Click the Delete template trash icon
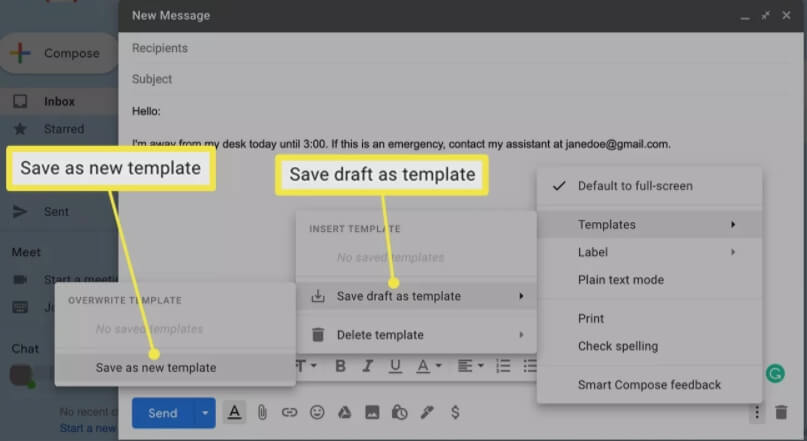This screenshot has height=441, width=807. (318, 334)
